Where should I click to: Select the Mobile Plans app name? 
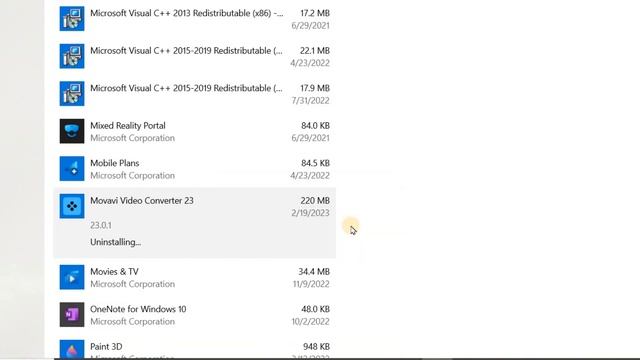[x=115, y=163]
